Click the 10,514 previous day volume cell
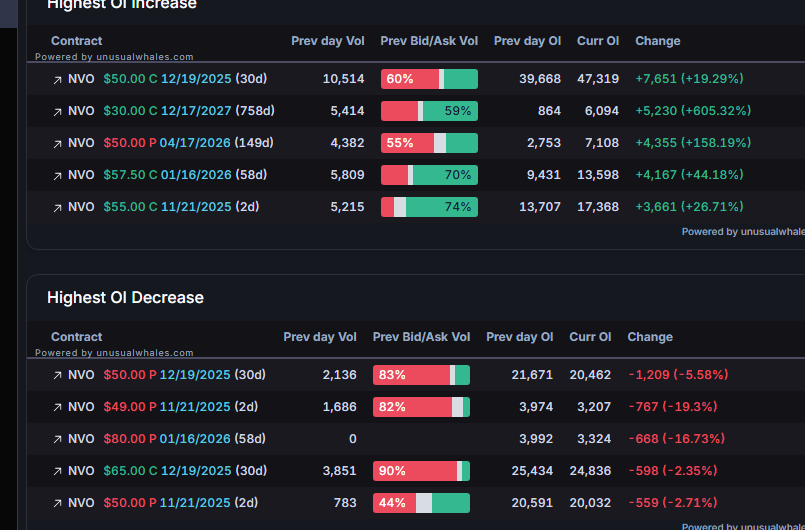Image resolution: width=805 pixels, height=530 pixels. pos(343,79)
